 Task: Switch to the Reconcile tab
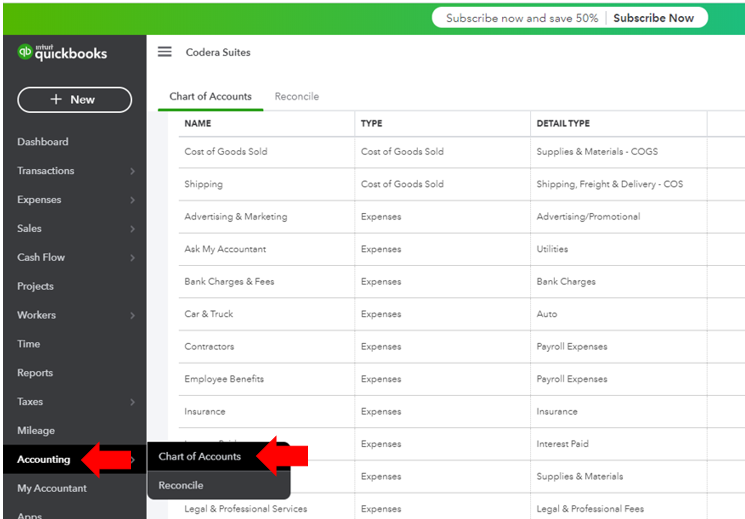point(296,96)
